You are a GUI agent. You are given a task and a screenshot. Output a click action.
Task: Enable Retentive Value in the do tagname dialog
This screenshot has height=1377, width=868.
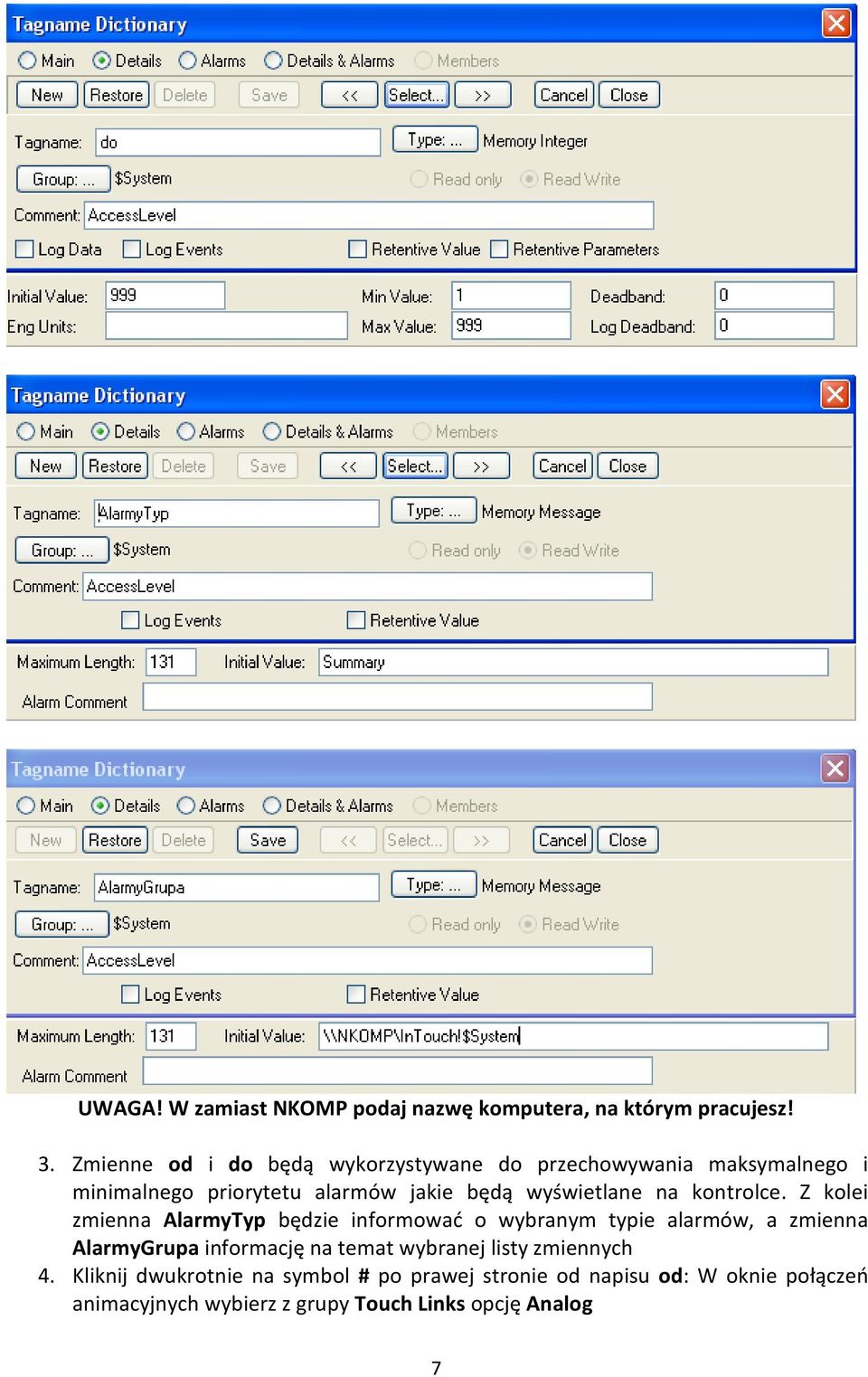pyautogui.click(x=358, y=250)
